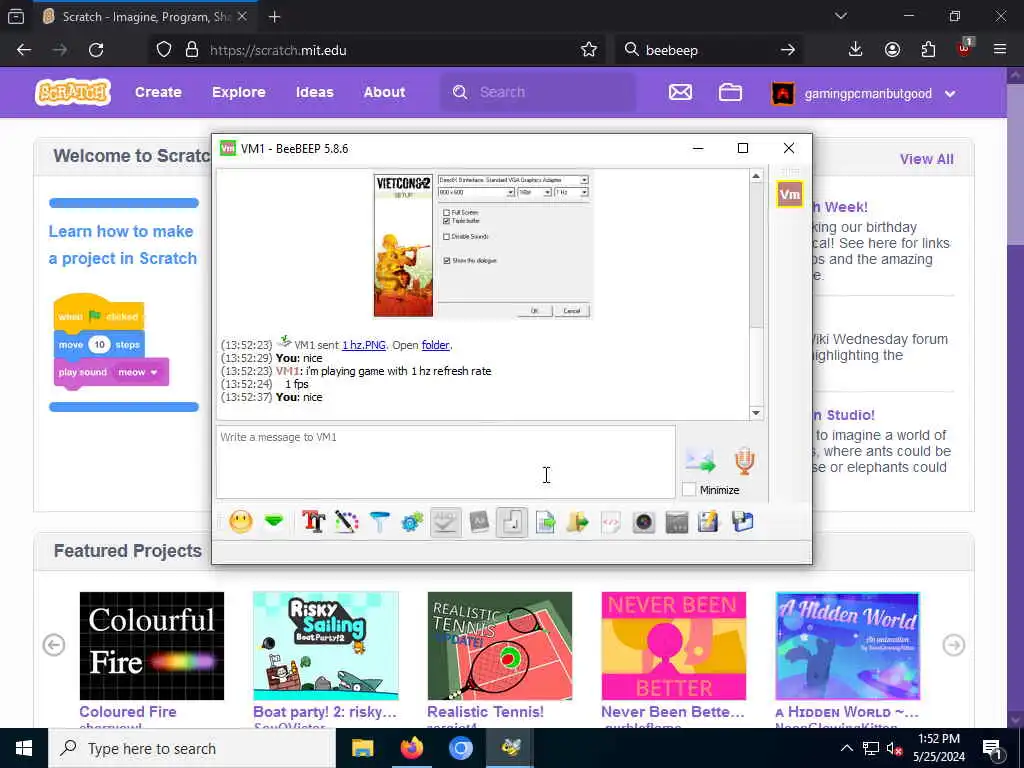Reload the current page
Image resolution: width=1024 pixels, height=768 pixels.
click(96, 50)
